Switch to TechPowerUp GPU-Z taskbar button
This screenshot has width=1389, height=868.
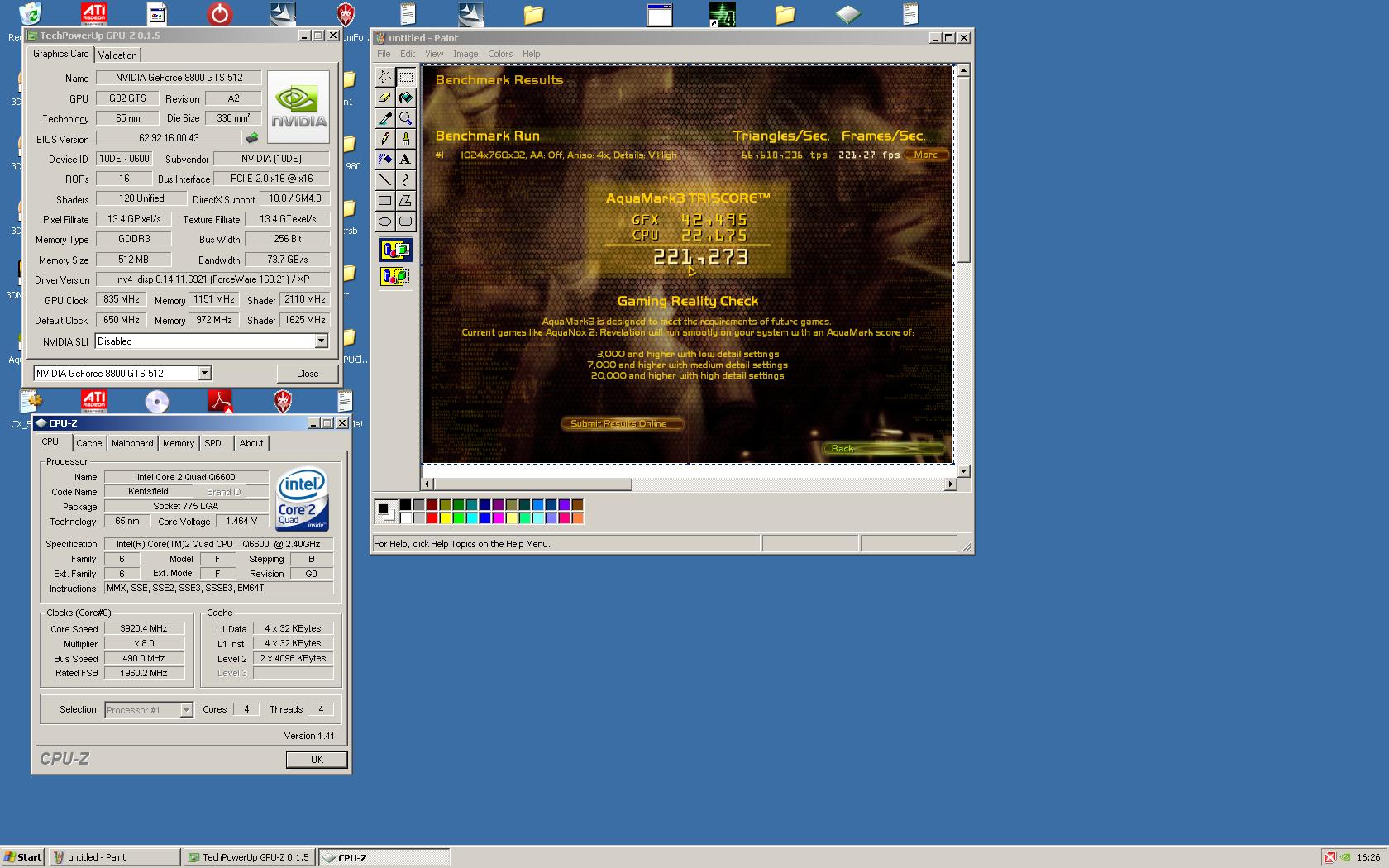click(x=250, y=857)
